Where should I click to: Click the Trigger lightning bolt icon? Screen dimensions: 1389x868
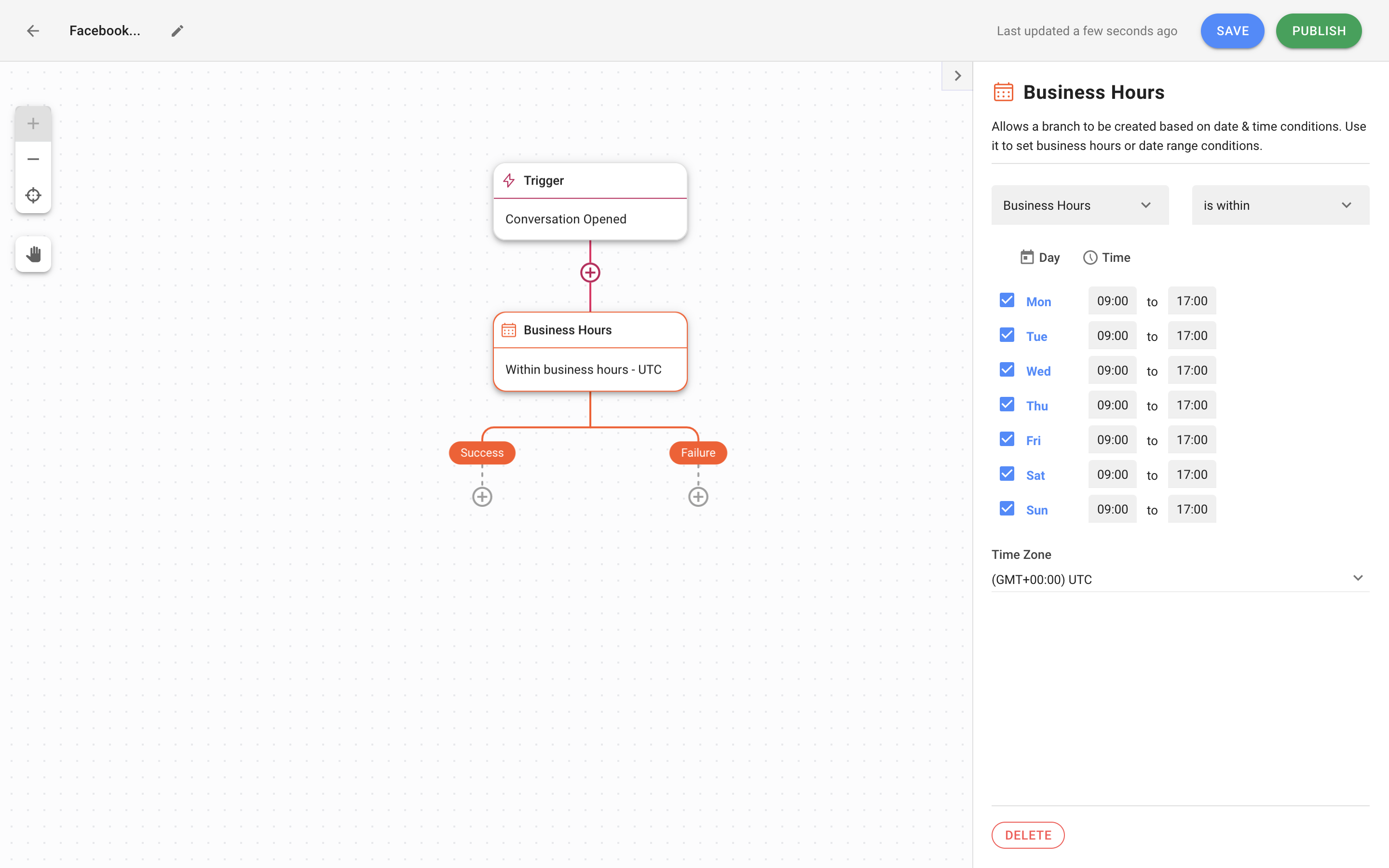509,180
